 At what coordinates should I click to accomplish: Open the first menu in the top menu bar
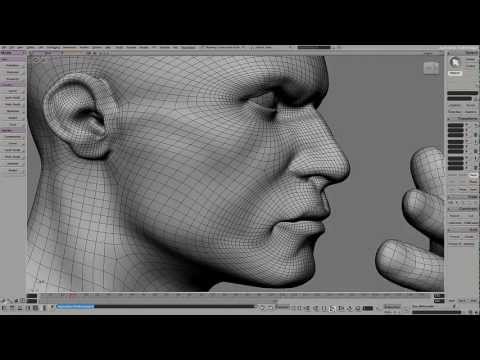tap(5, 47)
